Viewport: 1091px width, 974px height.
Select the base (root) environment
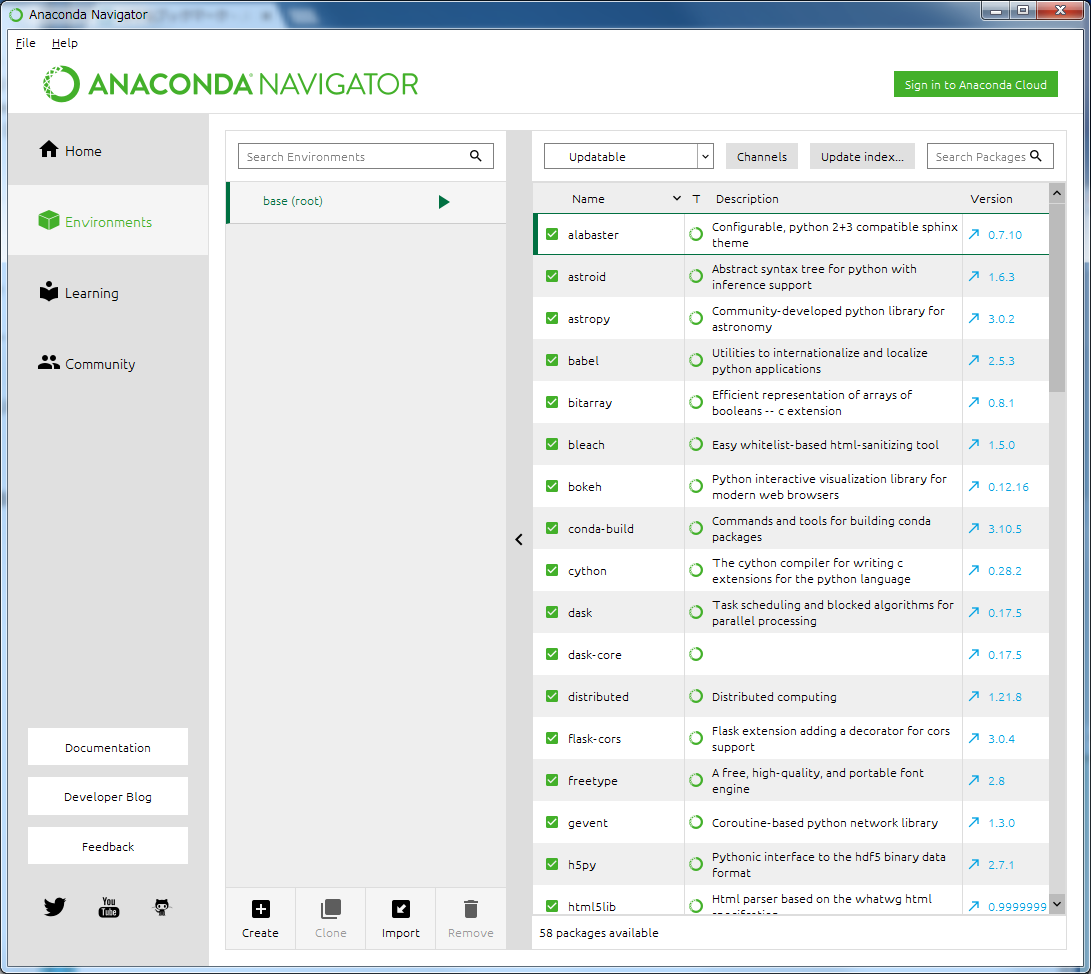click(x=367, y=202)
